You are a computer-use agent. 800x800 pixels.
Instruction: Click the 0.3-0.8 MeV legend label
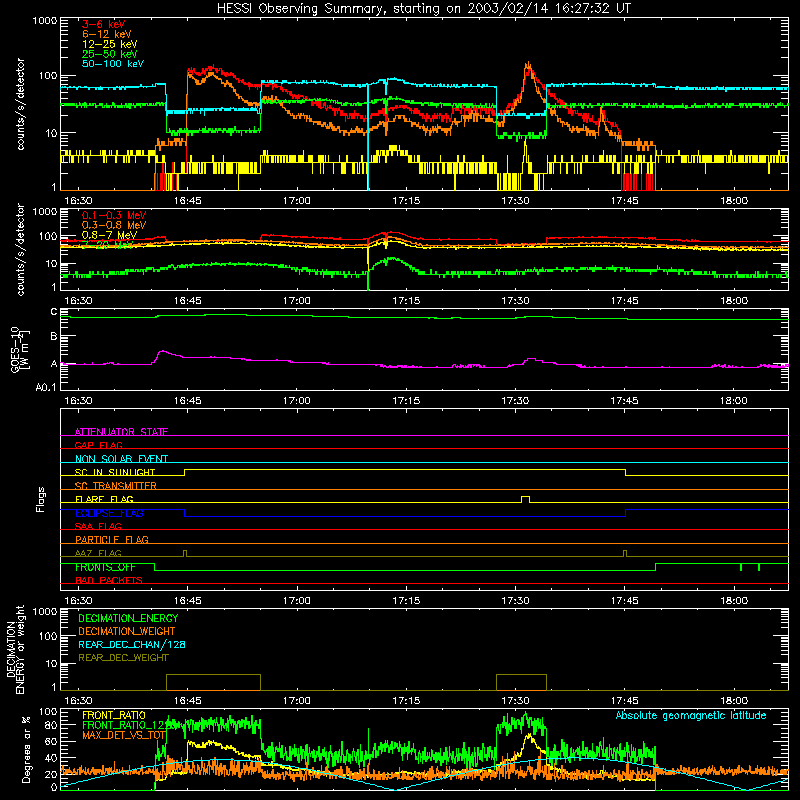pyautogui.click(x=114, y=225)
